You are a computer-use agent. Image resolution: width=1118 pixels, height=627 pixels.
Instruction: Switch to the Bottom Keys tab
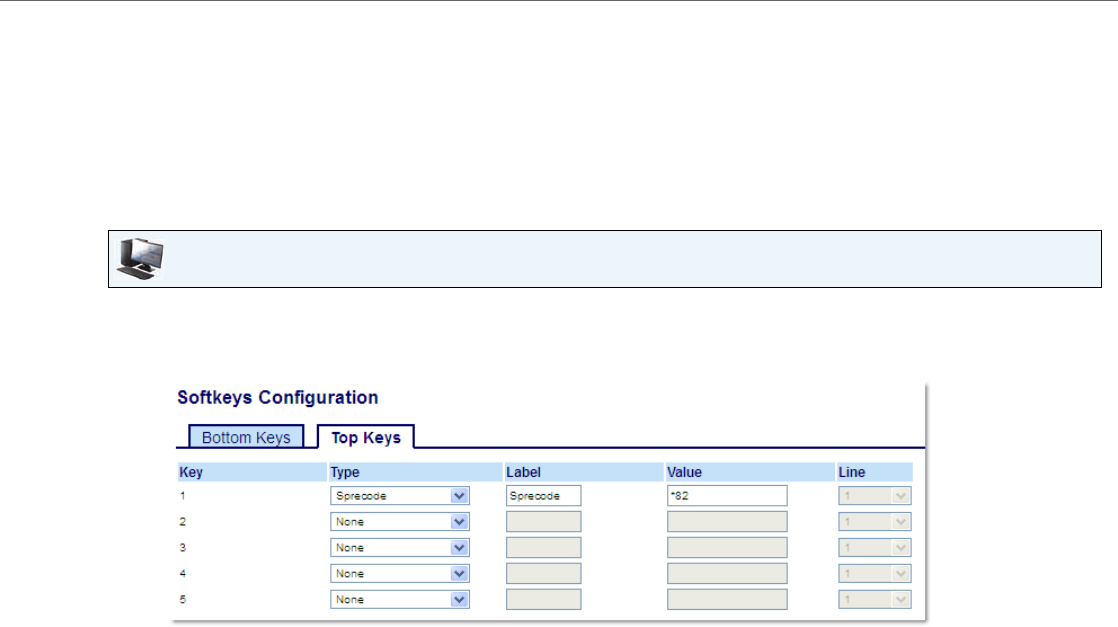click(246, 437)
